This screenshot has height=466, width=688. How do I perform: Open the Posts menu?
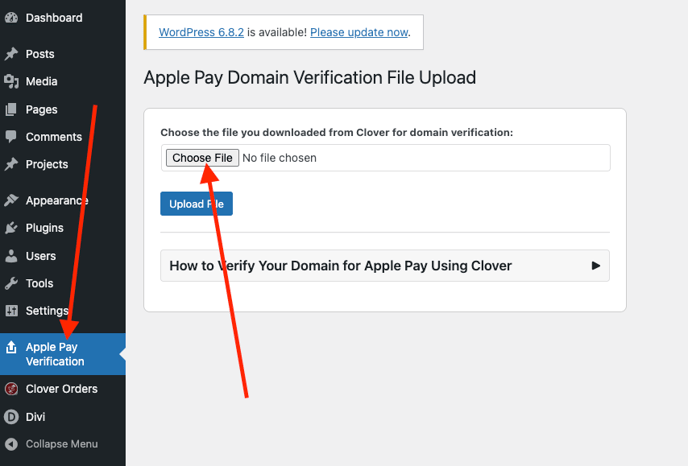point(40,54)
